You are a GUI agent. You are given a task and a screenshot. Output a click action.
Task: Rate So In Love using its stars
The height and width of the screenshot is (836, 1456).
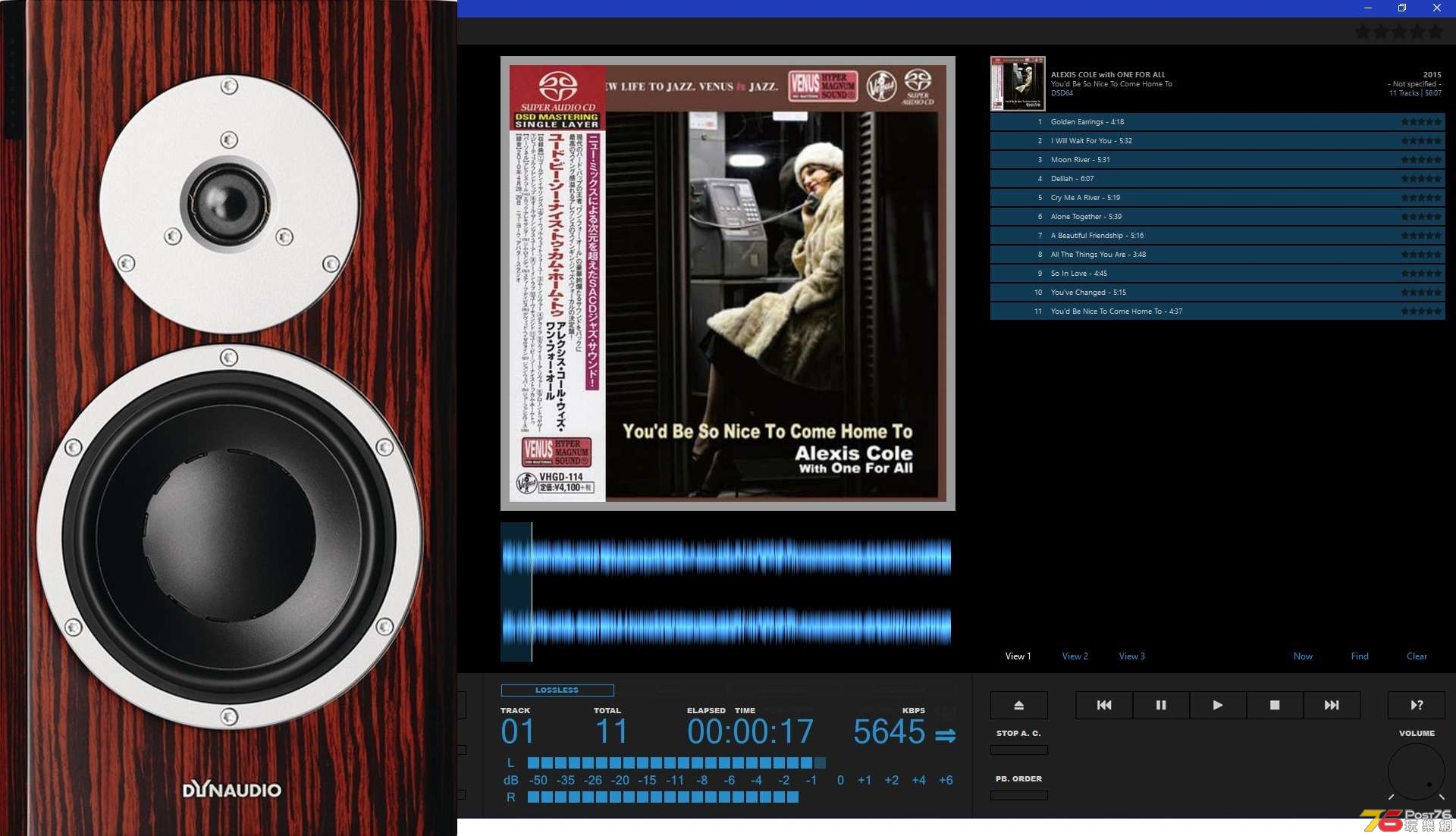click(1421, 273)
